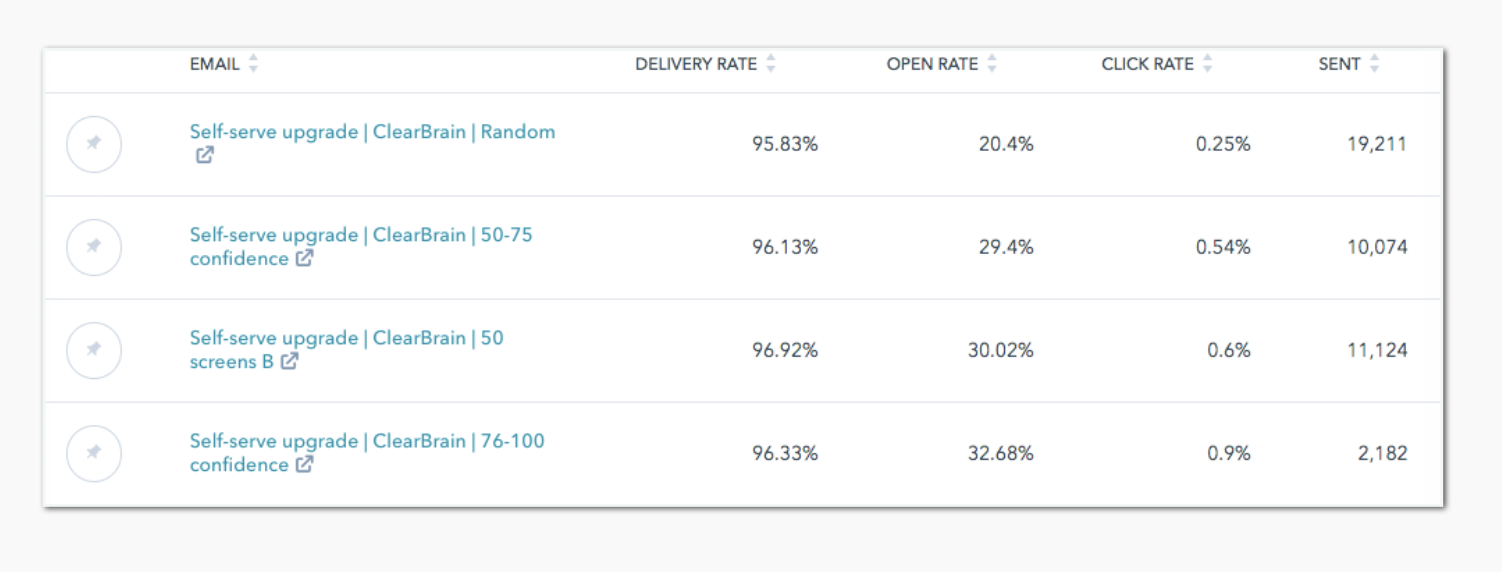Image resolution: width=1502 pixels, height=572 pixels.
Task: Pin the 76-100 confidence email row
Action: pyautogui.click(x=94, y=453)
